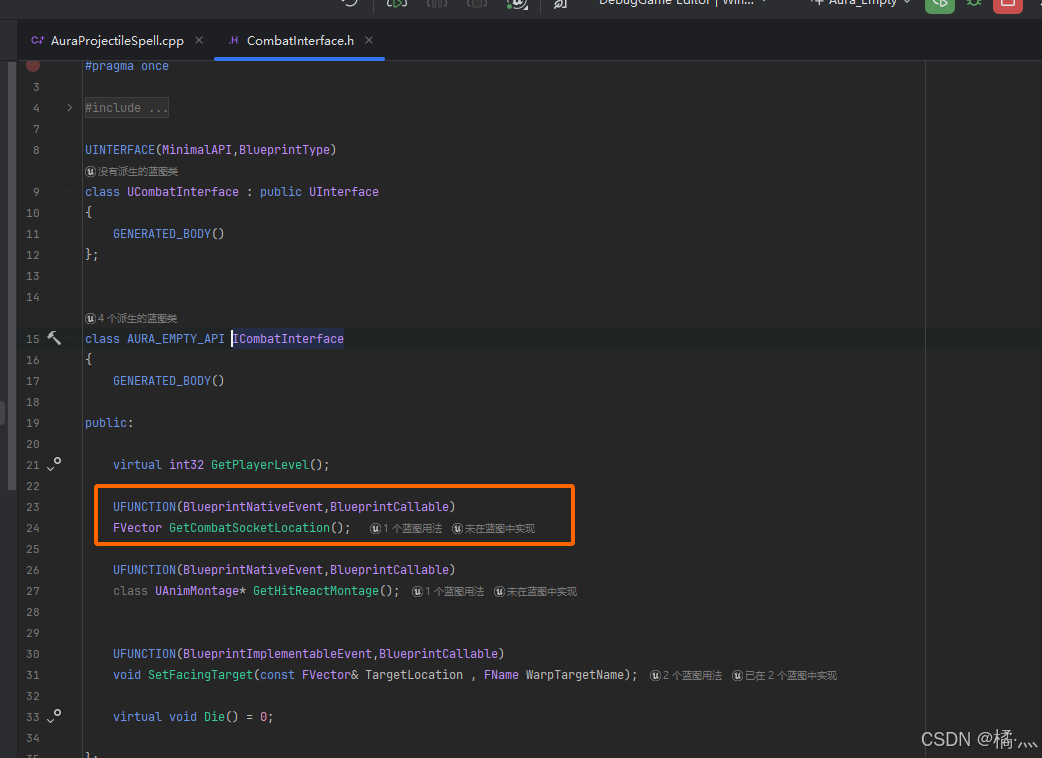The width and height of the screenshot is (1042, 758).
Task: Click the GetHitReactMontage function name
Action: coord(316,591)
